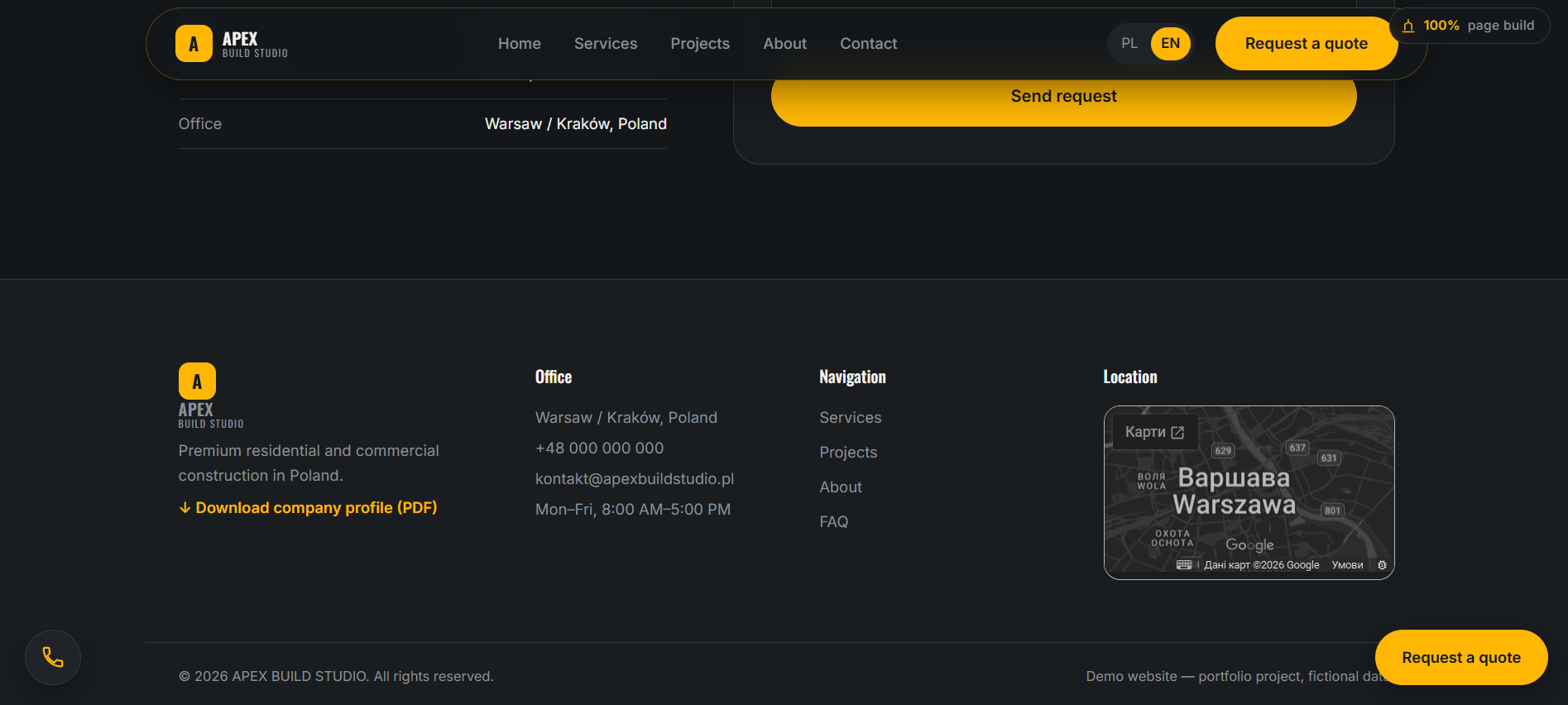Open About from the top menu
1568x705 pixels.
(x=785, y=44)
